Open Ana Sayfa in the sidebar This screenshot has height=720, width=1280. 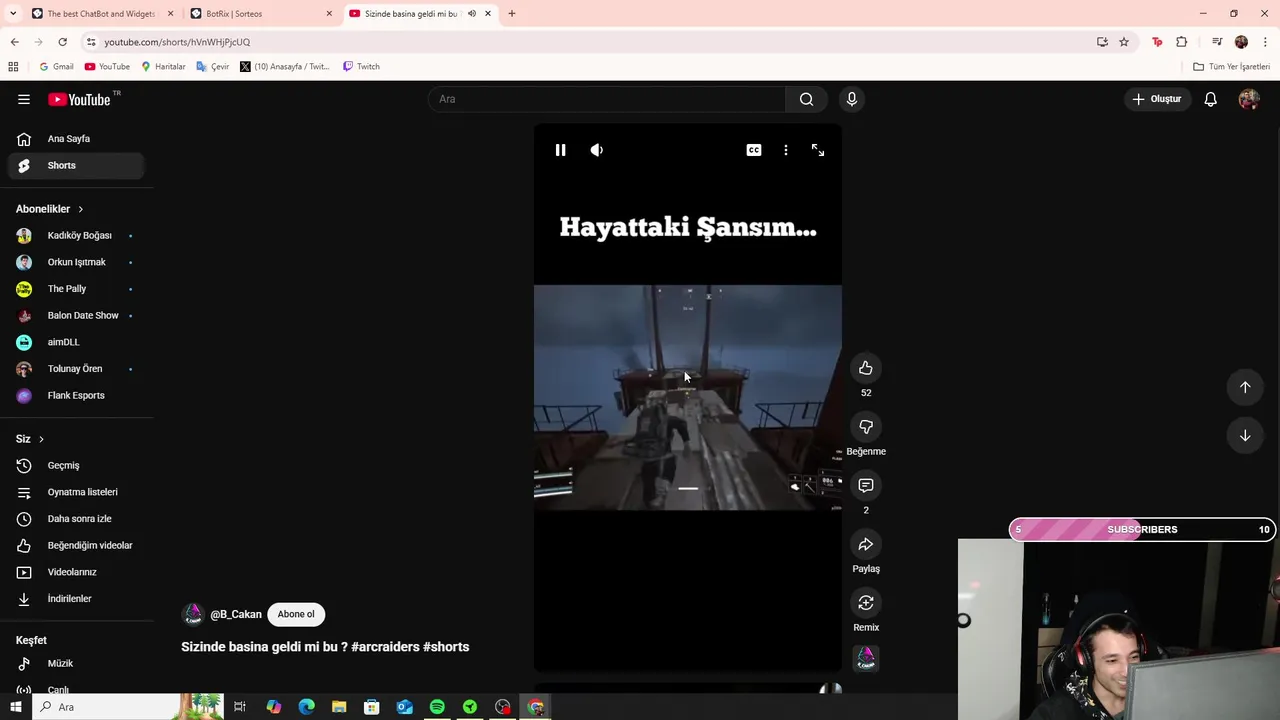(76, 139)
